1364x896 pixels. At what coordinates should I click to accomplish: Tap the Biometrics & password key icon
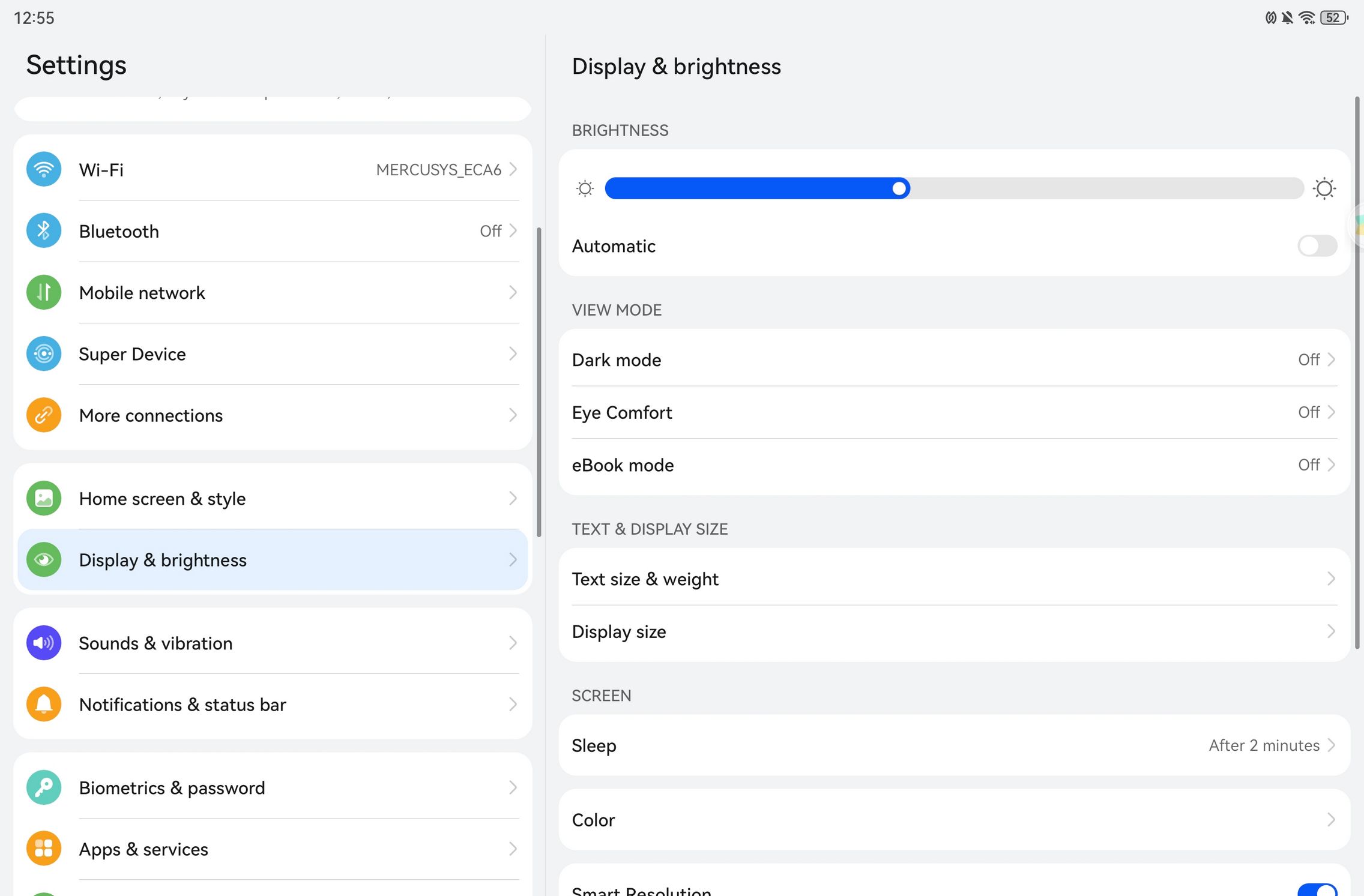point(44,788)
